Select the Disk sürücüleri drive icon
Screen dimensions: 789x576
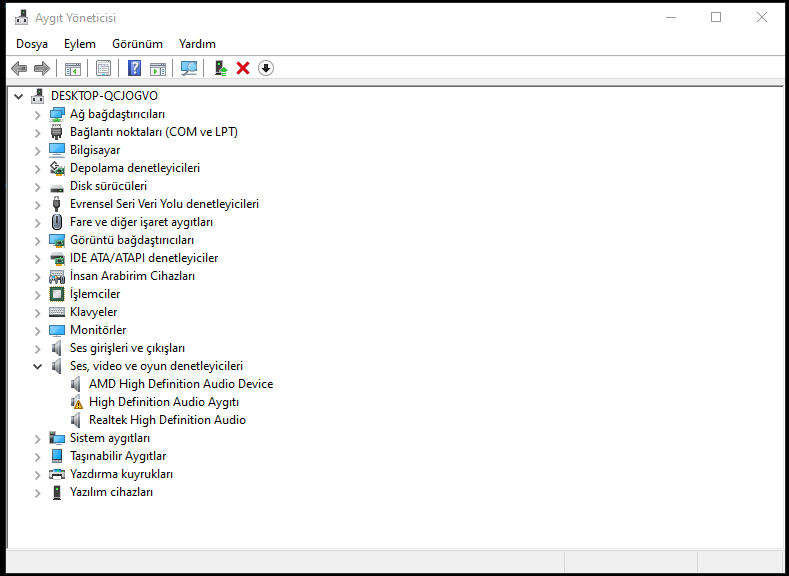click(x=57, y=188)
